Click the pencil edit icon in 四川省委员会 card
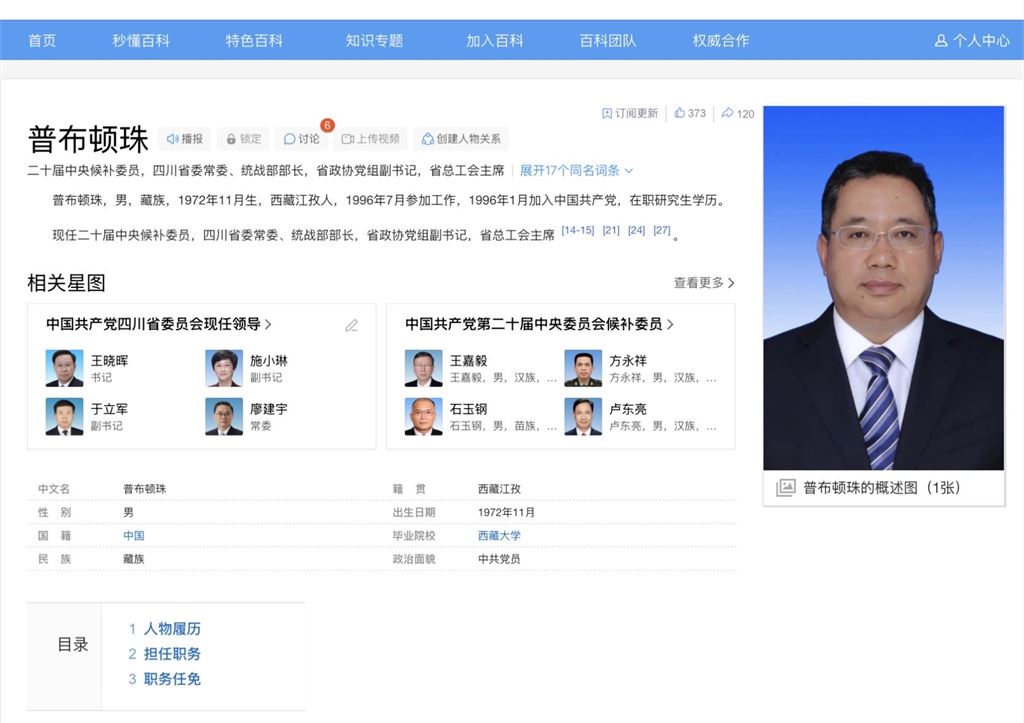Viewport: 1024px width, 723px height. (351, 325)
